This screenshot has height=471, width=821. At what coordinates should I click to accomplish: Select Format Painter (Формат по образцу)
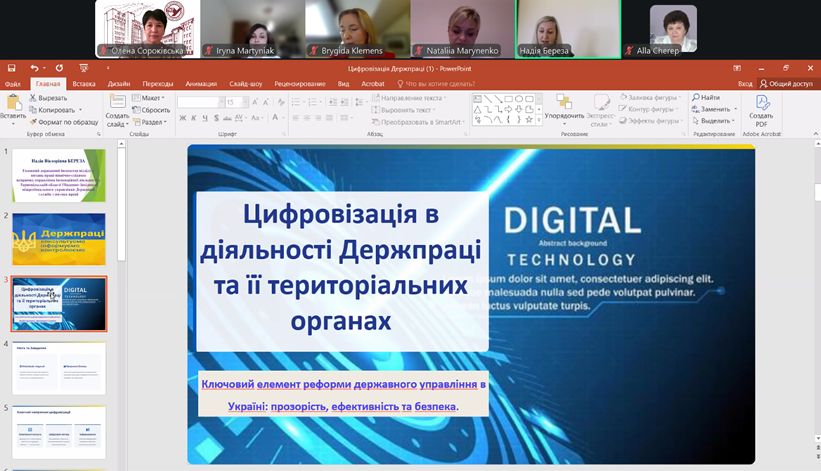click(33, 122)
